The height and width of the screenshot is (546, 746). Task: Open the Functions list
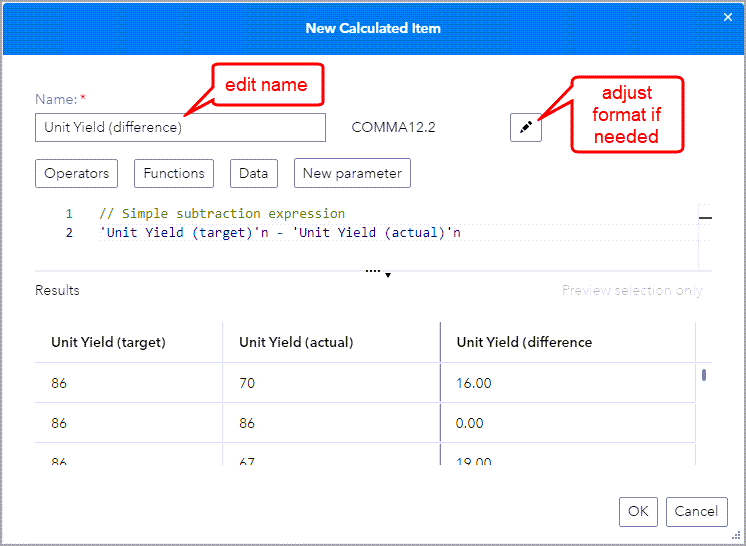[174, 173]
